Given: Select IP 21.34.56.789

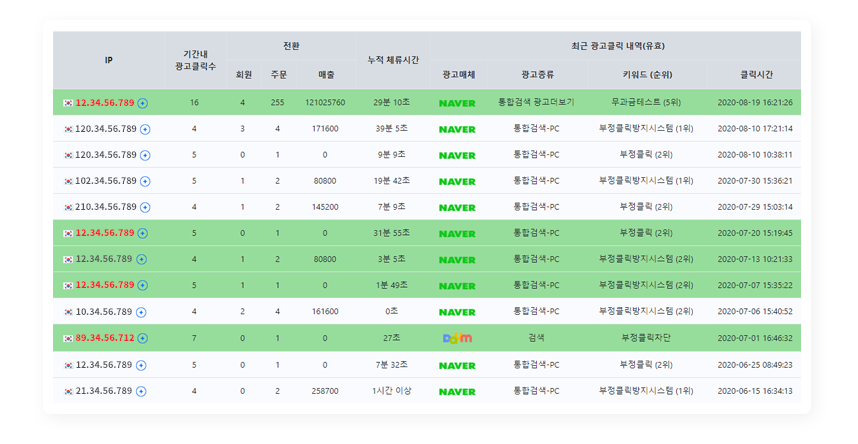Looking at the screenshot, I should coord(103,391).
